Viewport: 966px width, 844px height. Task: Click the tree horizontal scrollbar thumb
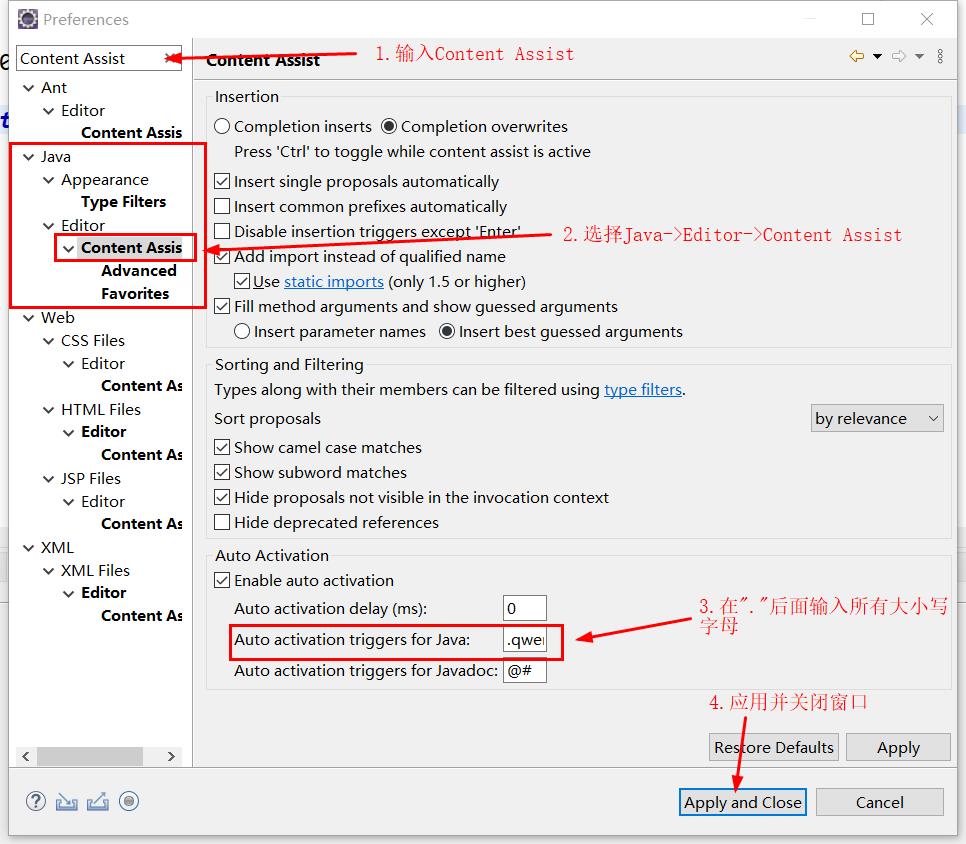click(x=90, y=756)
